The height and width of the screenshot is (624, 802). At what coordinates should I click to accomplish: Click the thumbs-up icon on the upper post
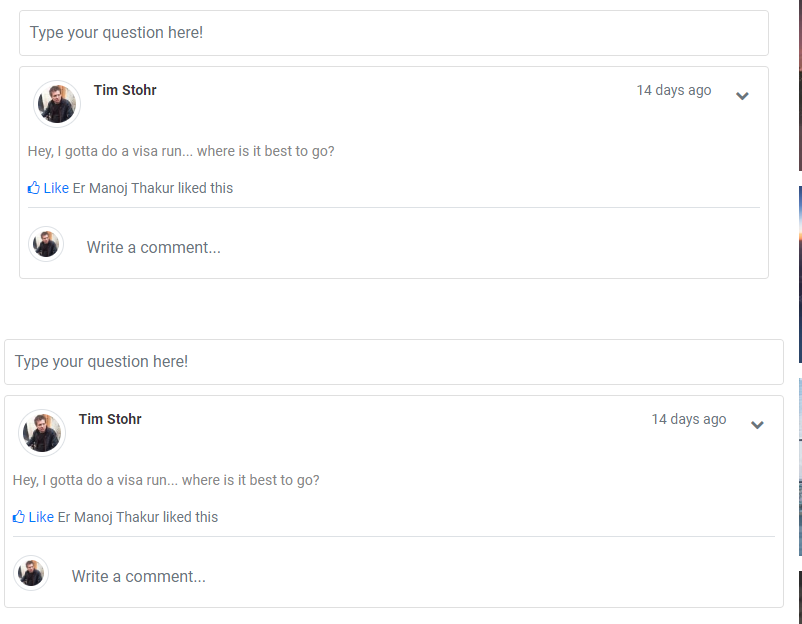coord(34,188)
